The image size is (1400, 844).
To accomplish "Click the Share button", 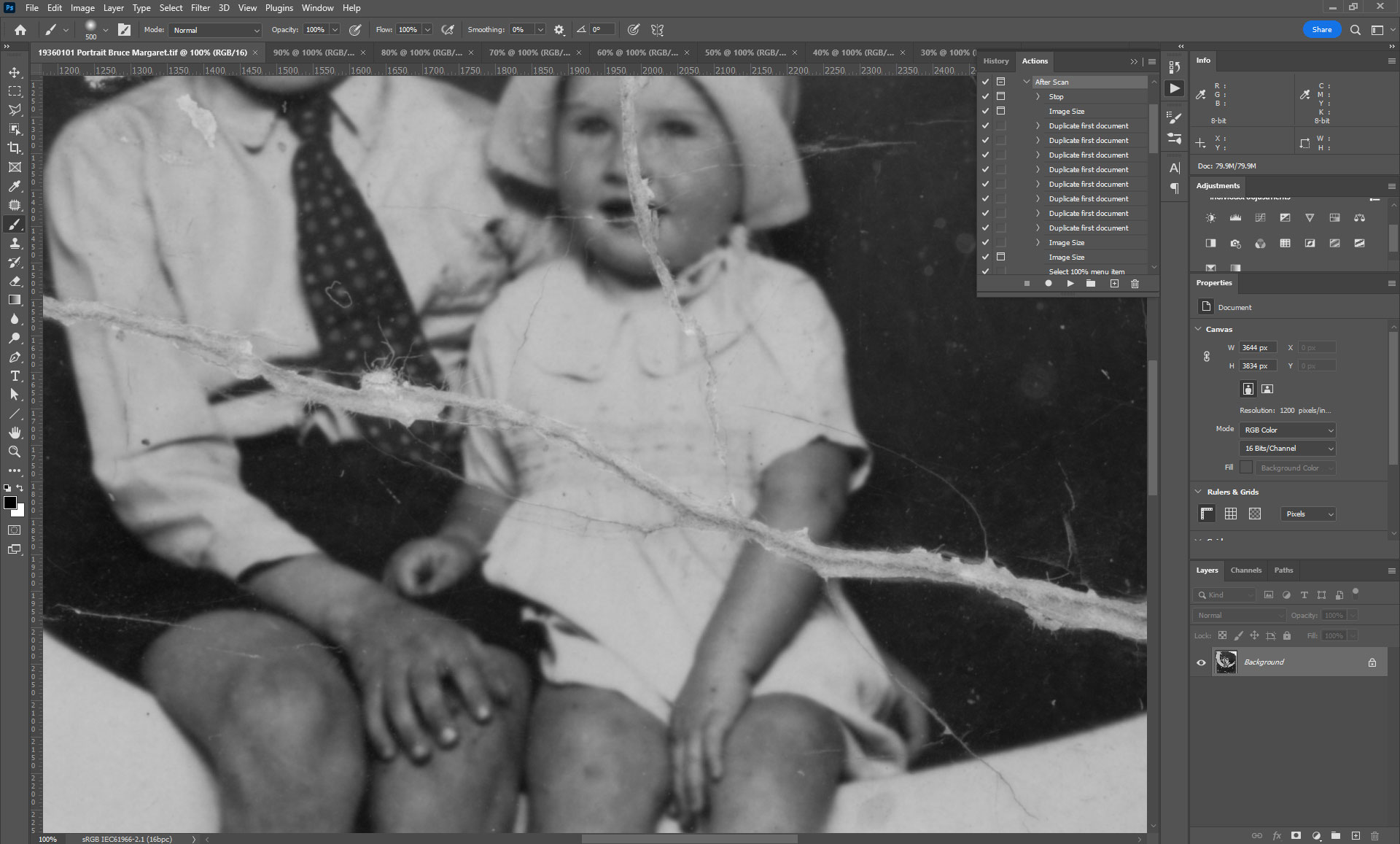I will pos(1321,30).
